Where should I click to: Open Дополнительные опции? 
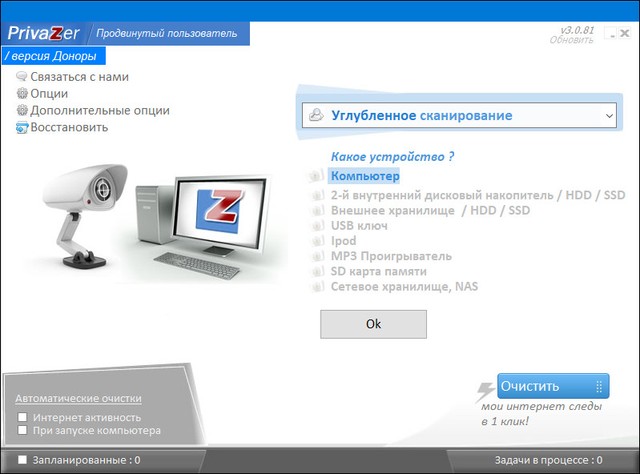(100, 110)
